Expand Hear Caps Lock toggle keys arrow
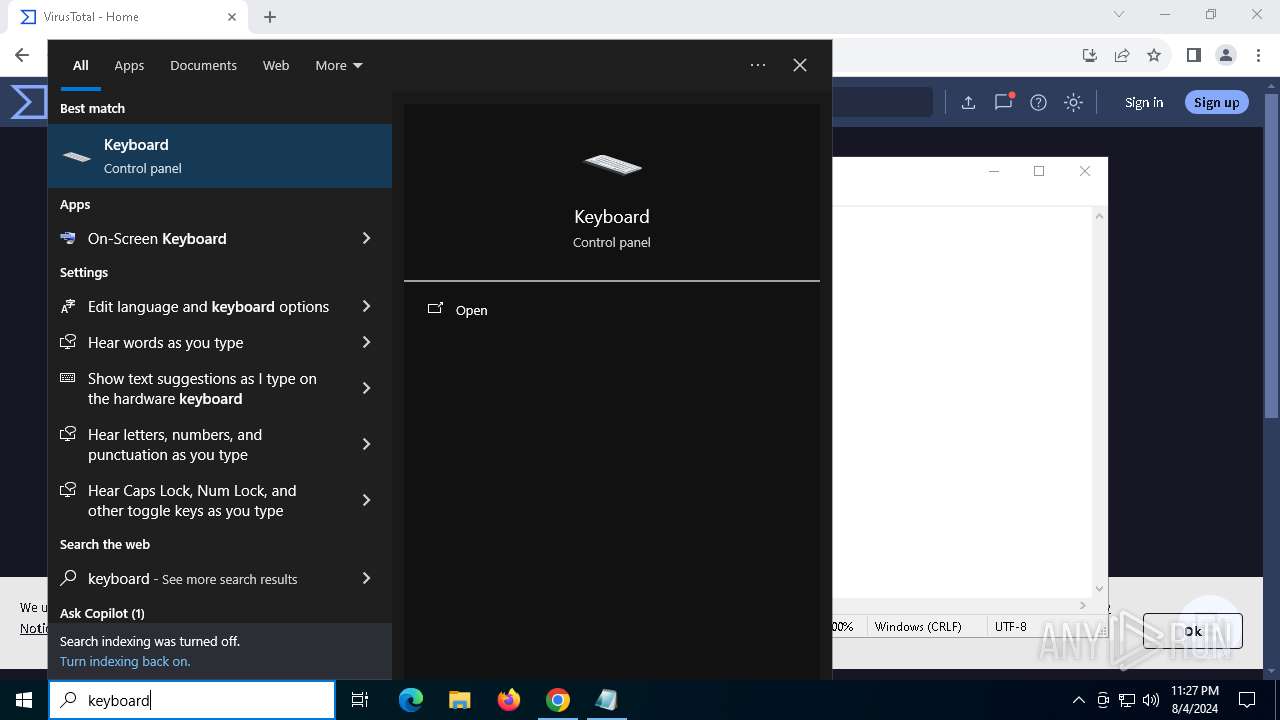Screen dimensions: 1280x720 click(x=366, y=500)
